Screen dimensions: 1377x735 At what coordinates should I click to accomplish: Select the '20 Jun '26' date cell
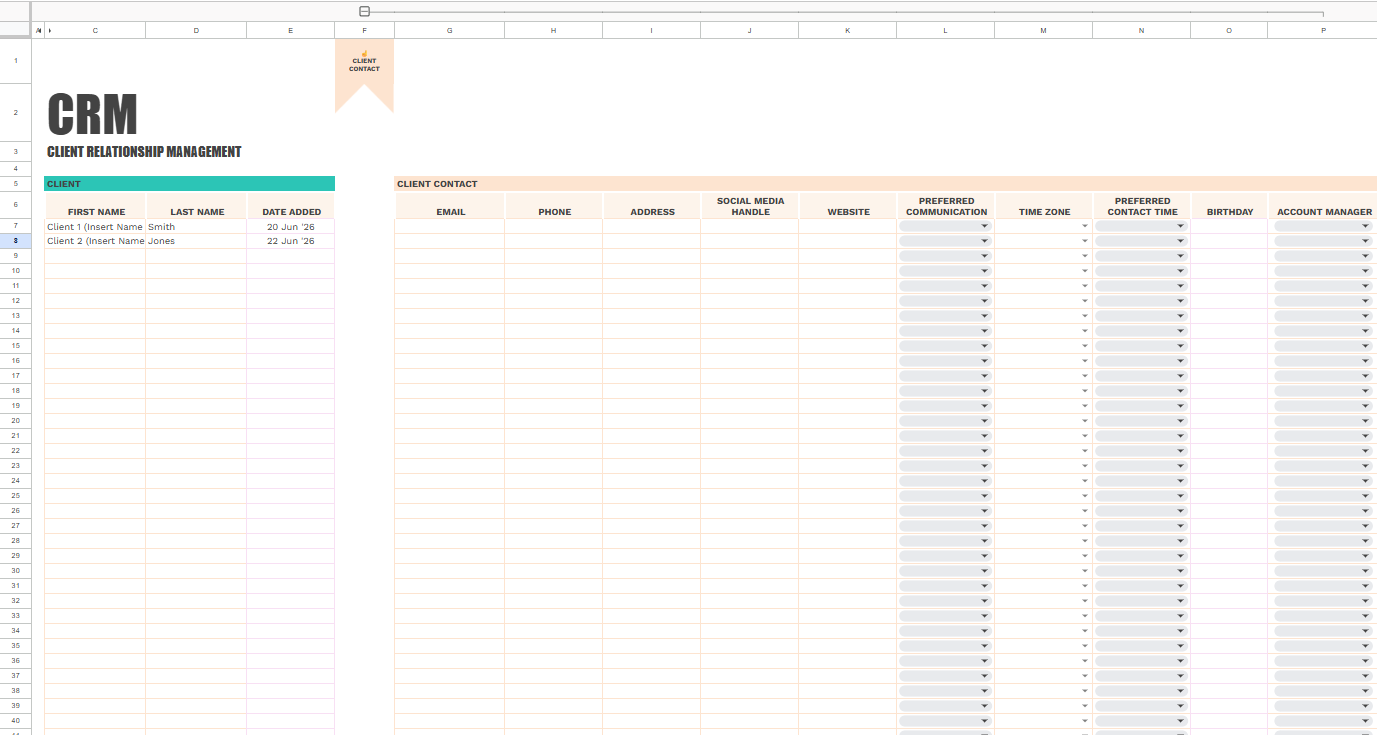pos(291,227)
